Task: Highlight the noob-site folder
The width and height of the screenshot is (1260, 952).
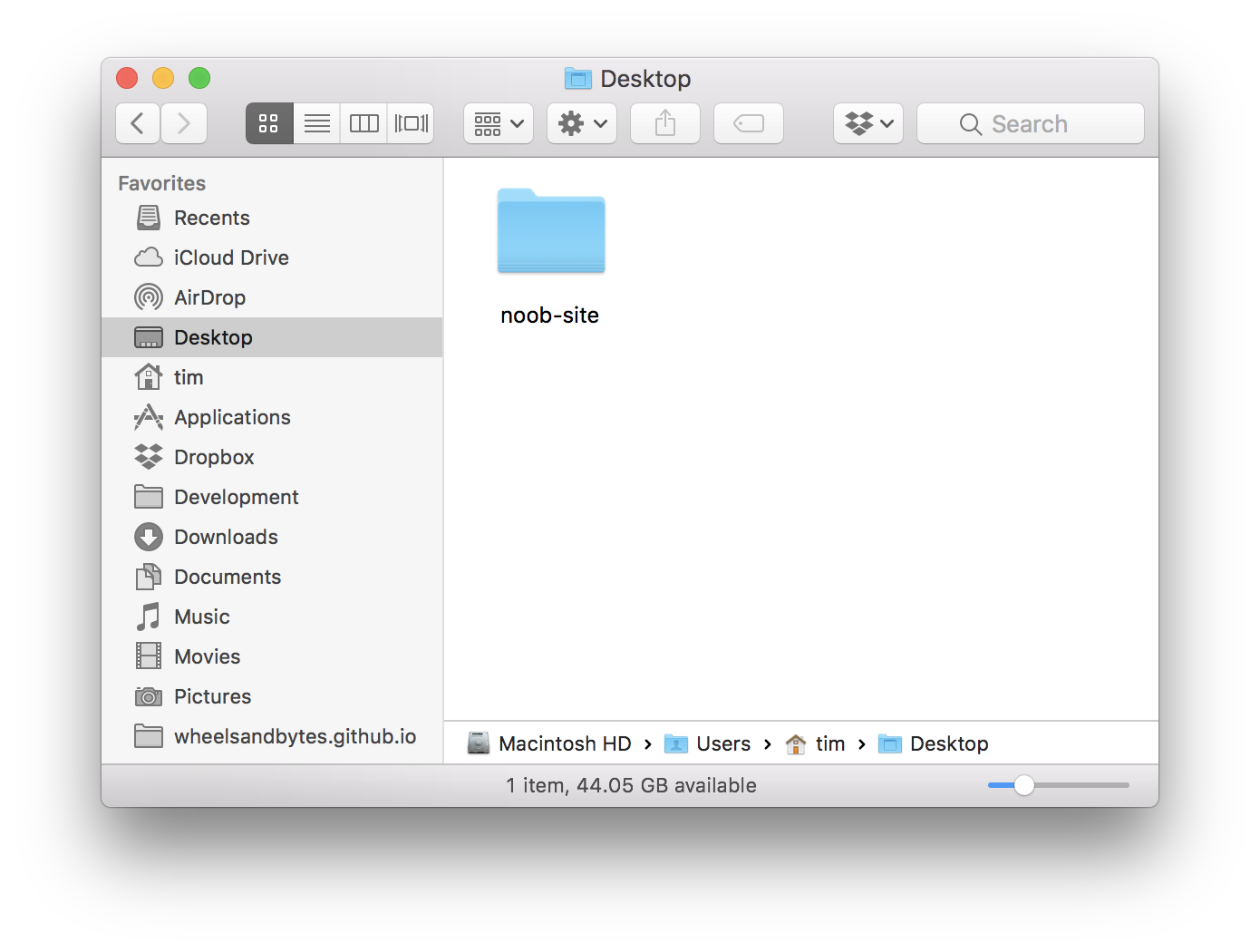Action: click(550, 231)
